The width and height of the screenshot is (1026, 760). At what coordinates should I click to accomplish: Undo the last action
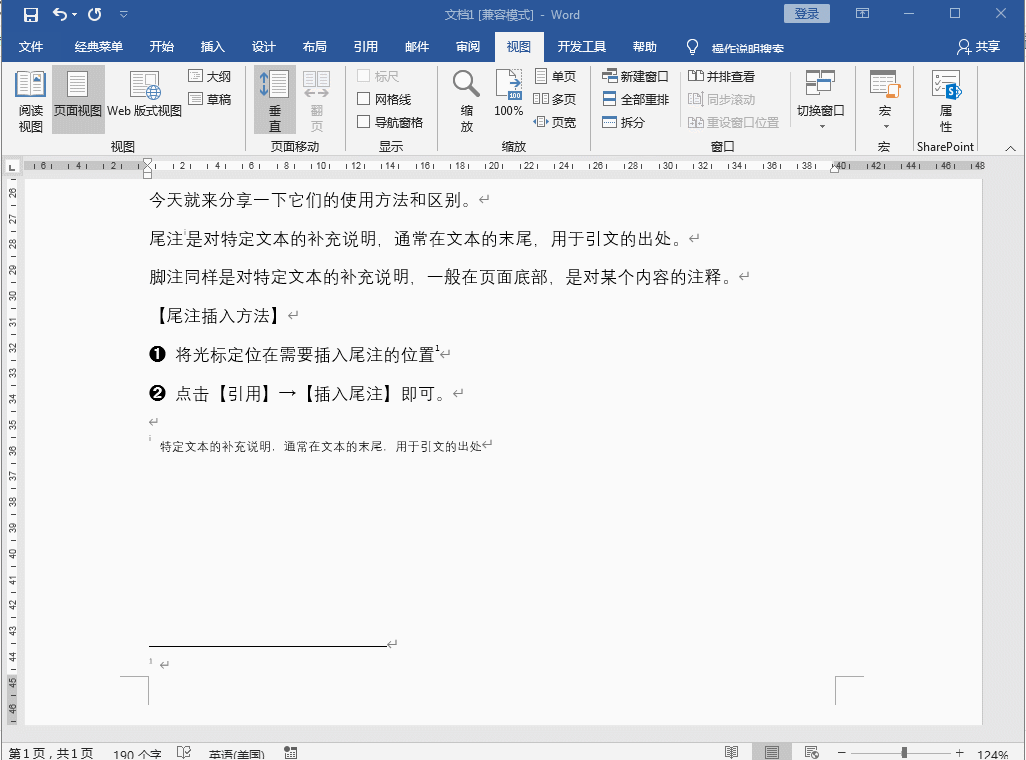click(x=60, y=14)
